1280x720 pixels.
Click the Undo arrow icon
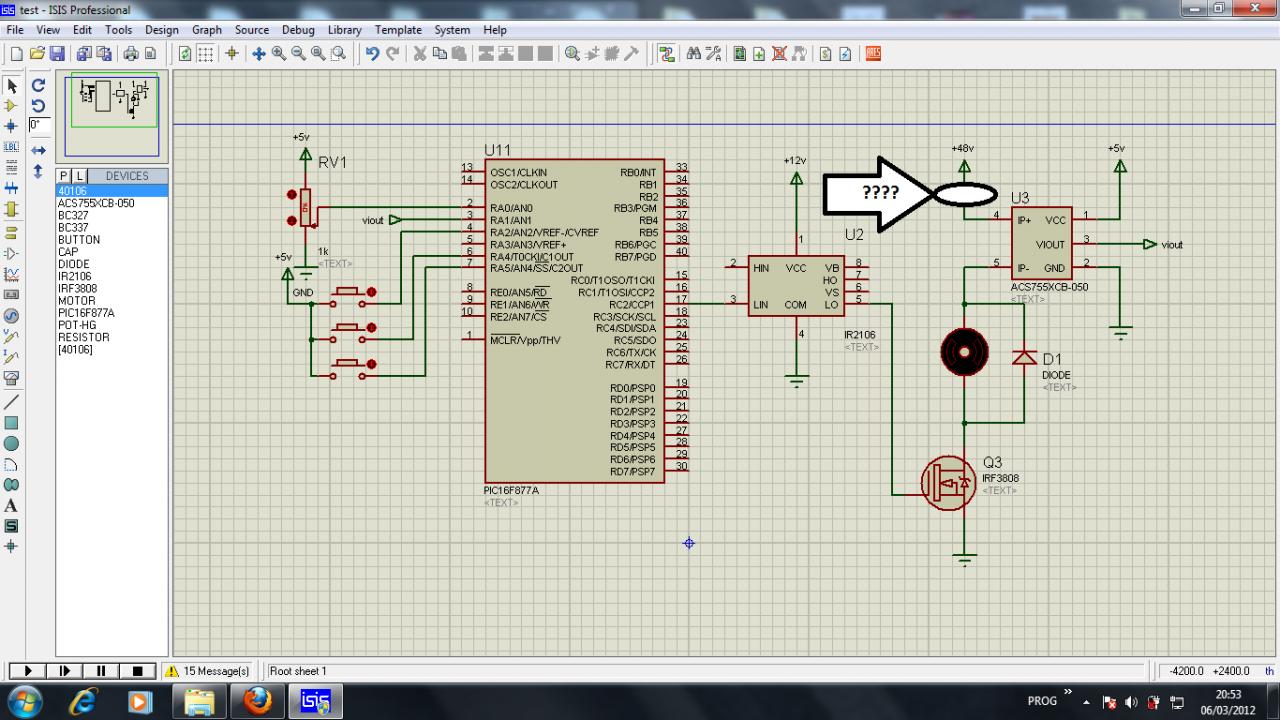[372, 54]
